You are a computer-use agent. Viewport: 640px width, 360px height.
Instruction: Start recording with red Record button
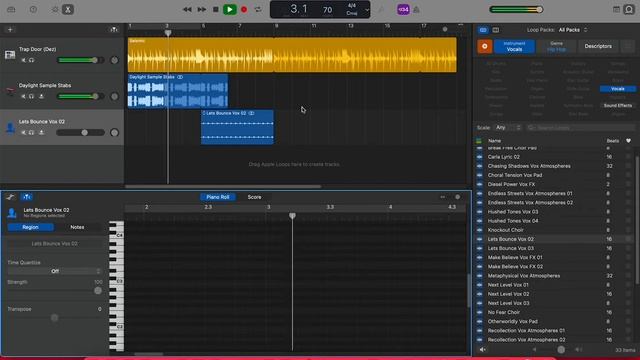click(244, 9)
